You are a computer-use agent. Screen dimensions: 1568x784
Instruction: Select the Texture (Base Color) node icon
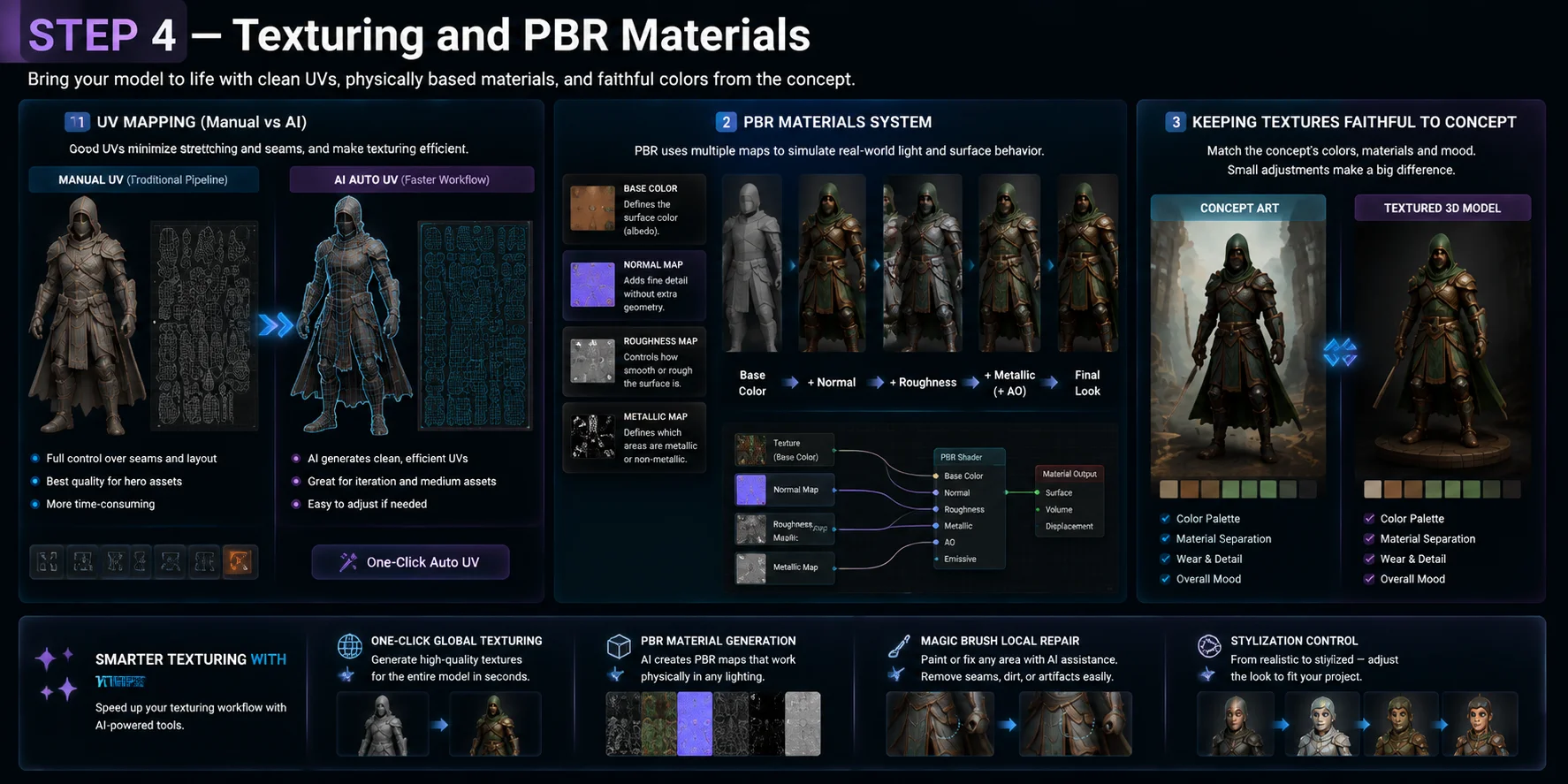[751, 450]
